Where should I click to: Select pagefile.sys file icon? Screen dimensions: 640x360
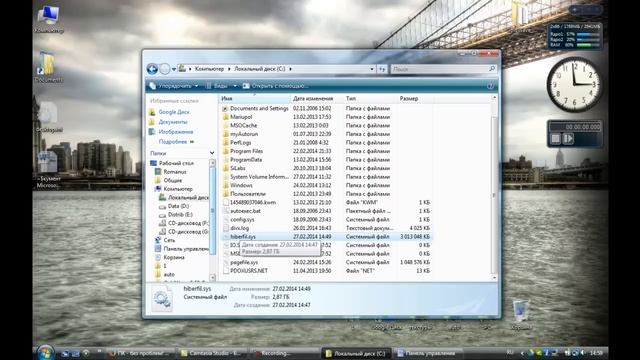(225, 262)
